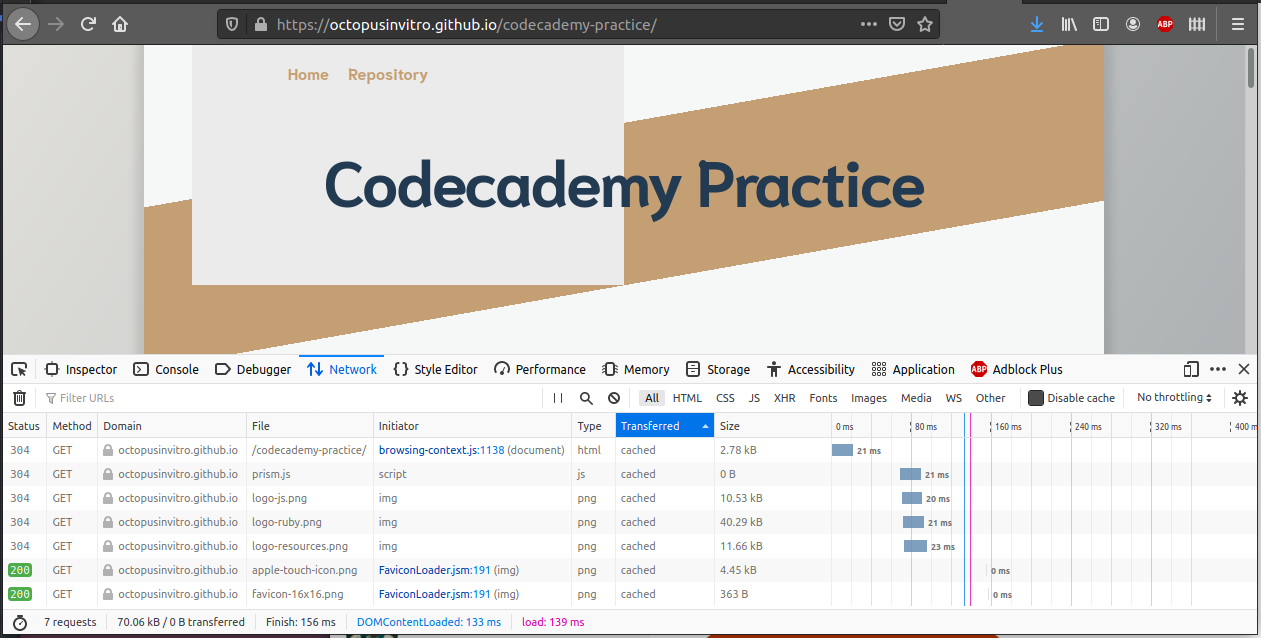Open the Accessibility tab
1261x638 pixels.
tap(810, 369)
